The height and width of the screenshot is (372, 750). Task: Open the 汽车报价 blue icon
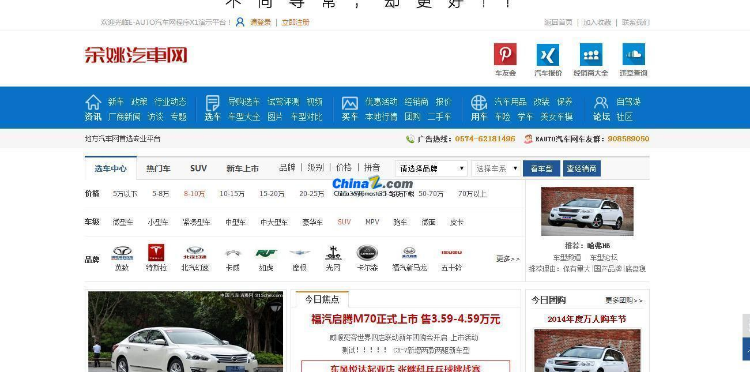(x=548, y=54)
